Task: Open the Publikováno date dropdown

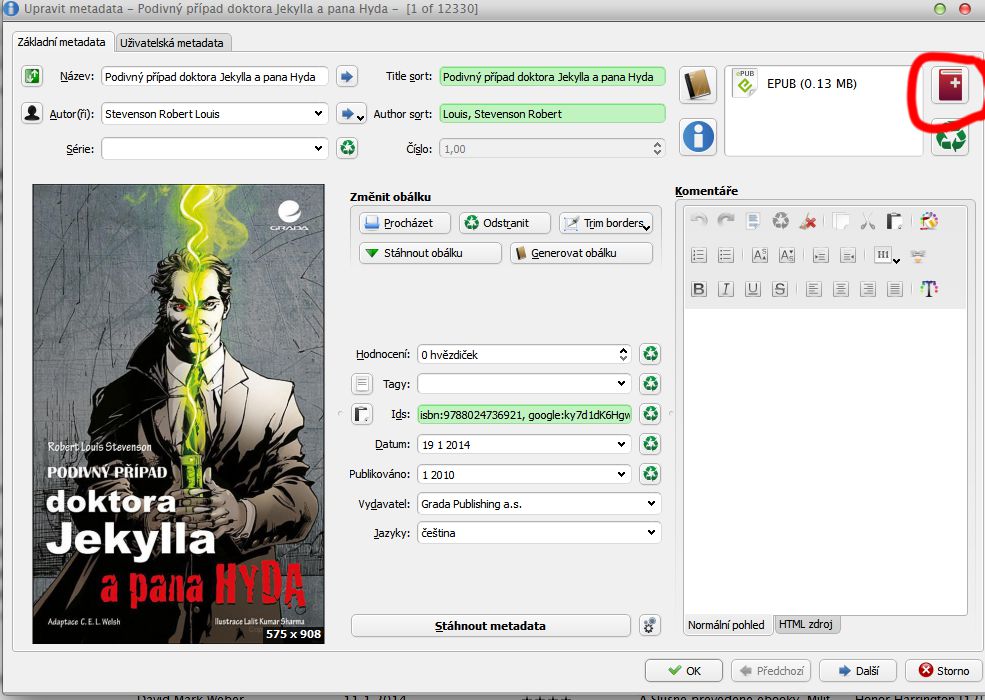Action: [x=621, y=474]
